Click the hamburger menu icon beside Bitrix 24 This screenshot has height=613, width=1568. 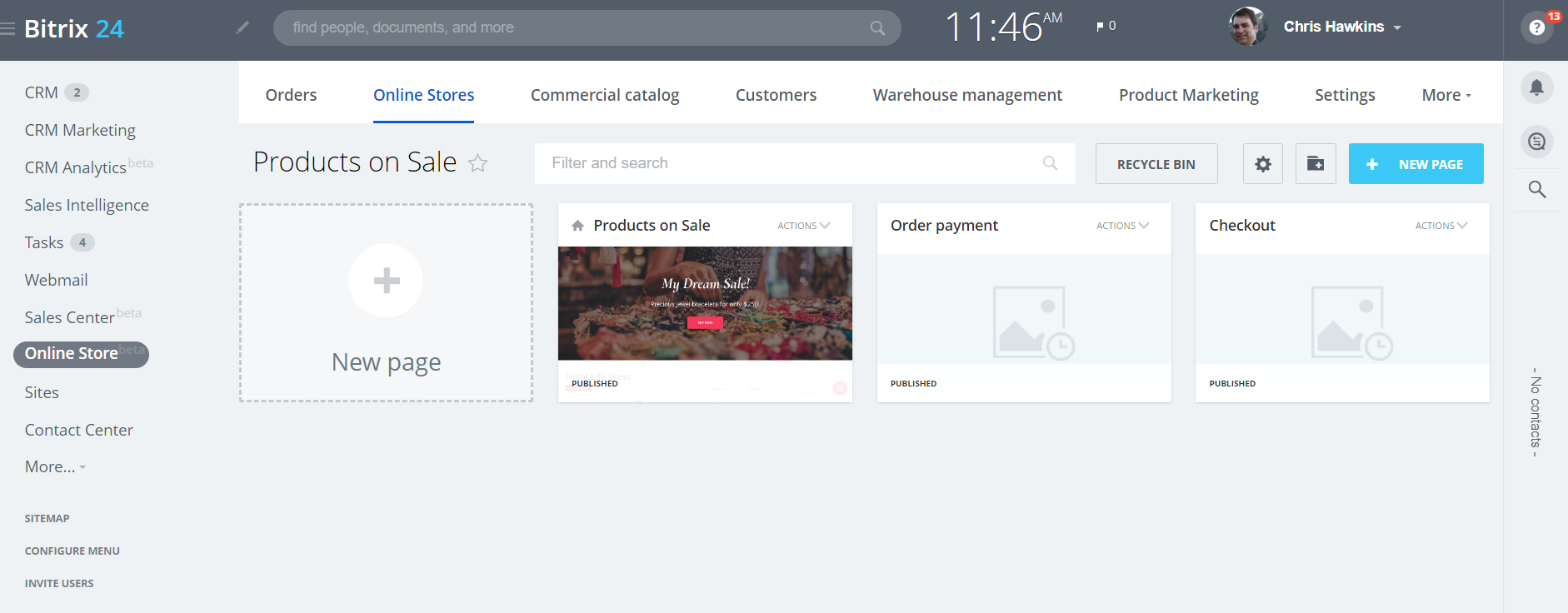pyautogui.click(x=8, y=29)
